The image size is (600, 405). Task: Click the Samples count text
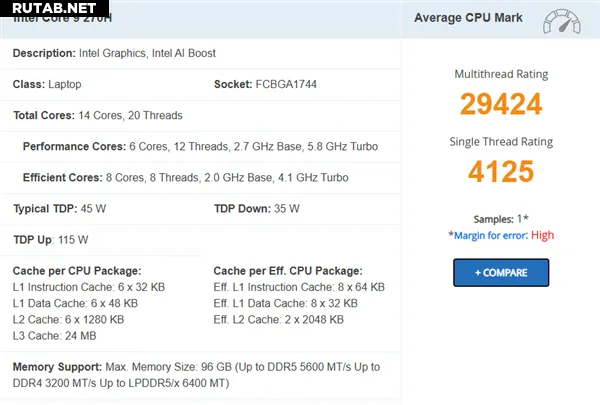pyautogui.click(x=501, y=219)
